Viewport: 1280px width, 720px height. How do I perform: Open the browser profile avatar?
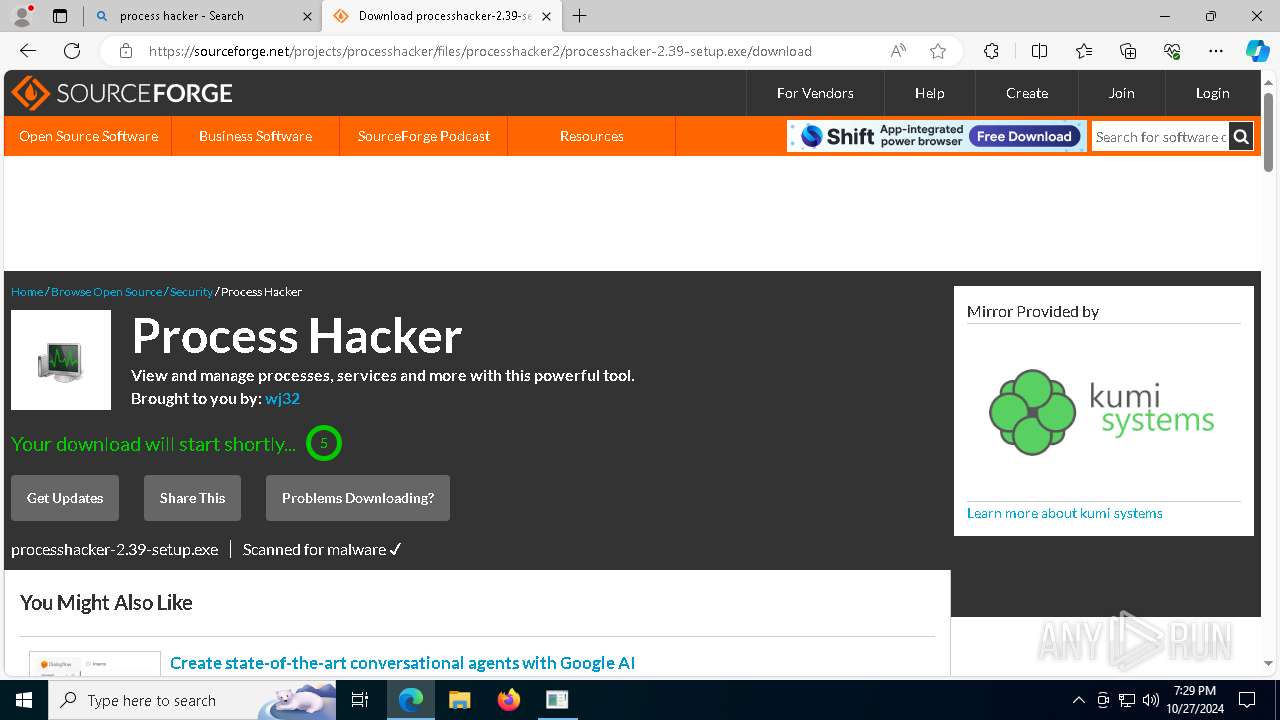click(x=21, y=16)
